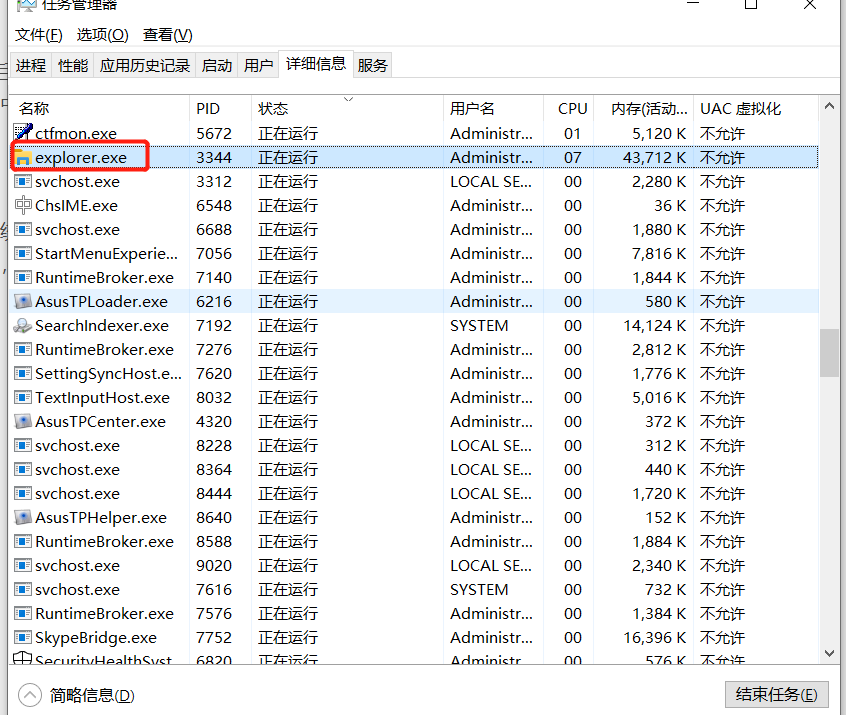Click the ctfmon.exe process icon
Screen dimensions: 846x715
pos(23,132)
